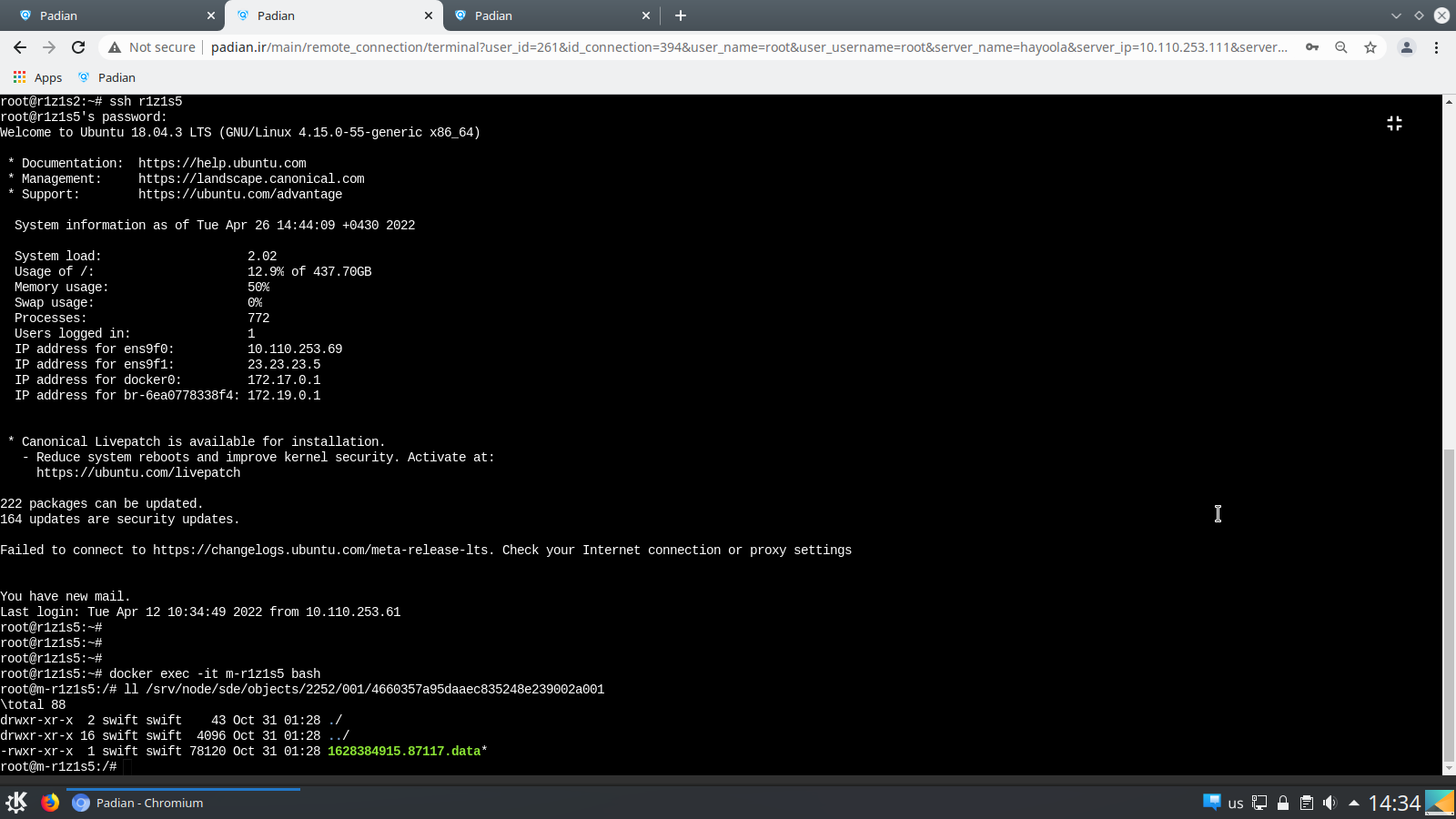
Task: Reload the Padian terminal page
Action: pyautogui.click(x=78, y=47)
